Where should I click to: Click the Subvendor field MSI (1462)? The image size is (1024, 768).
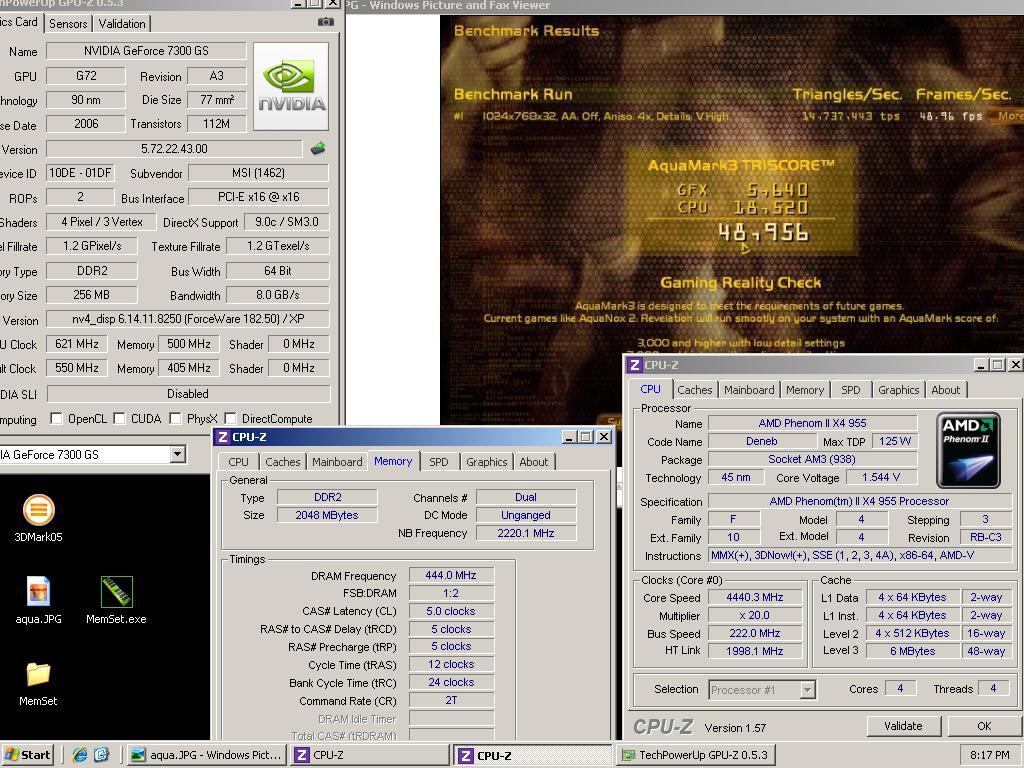259,173
